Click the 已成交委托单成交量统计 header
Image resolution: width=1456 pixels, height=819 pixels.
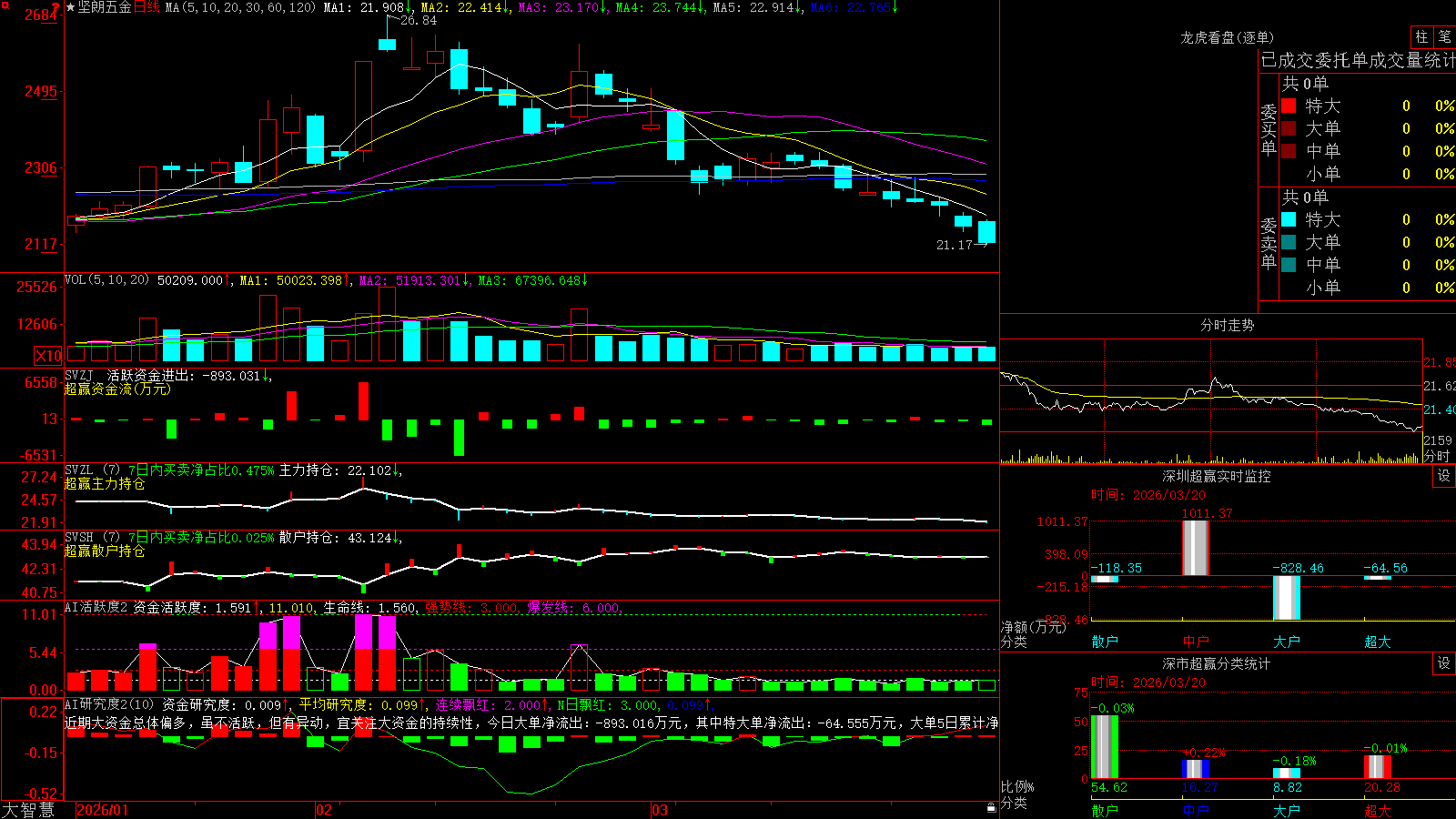click(1358, 60)
